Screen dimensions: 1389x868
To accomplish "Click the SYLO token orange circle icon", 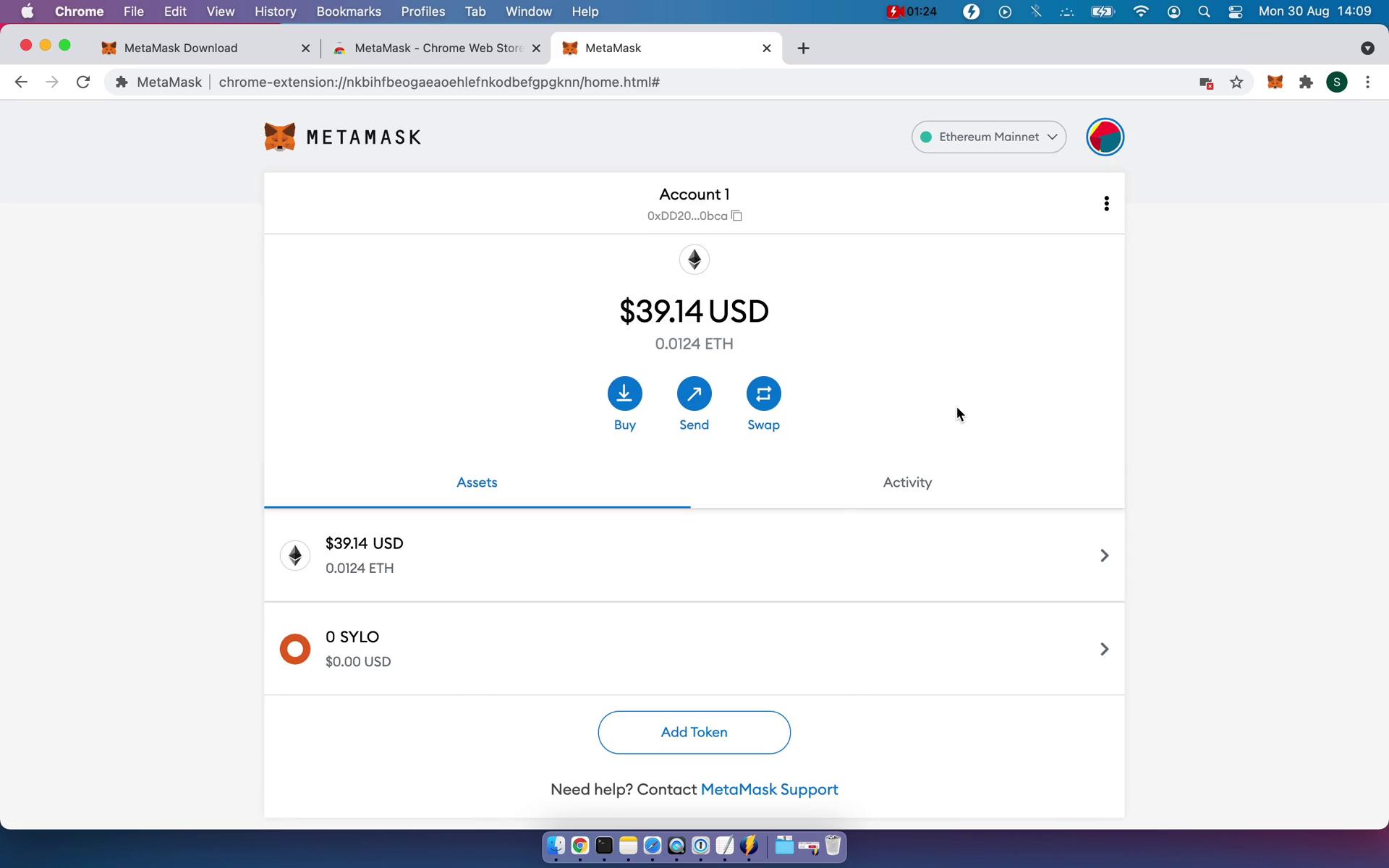I will tap(294, 648).
